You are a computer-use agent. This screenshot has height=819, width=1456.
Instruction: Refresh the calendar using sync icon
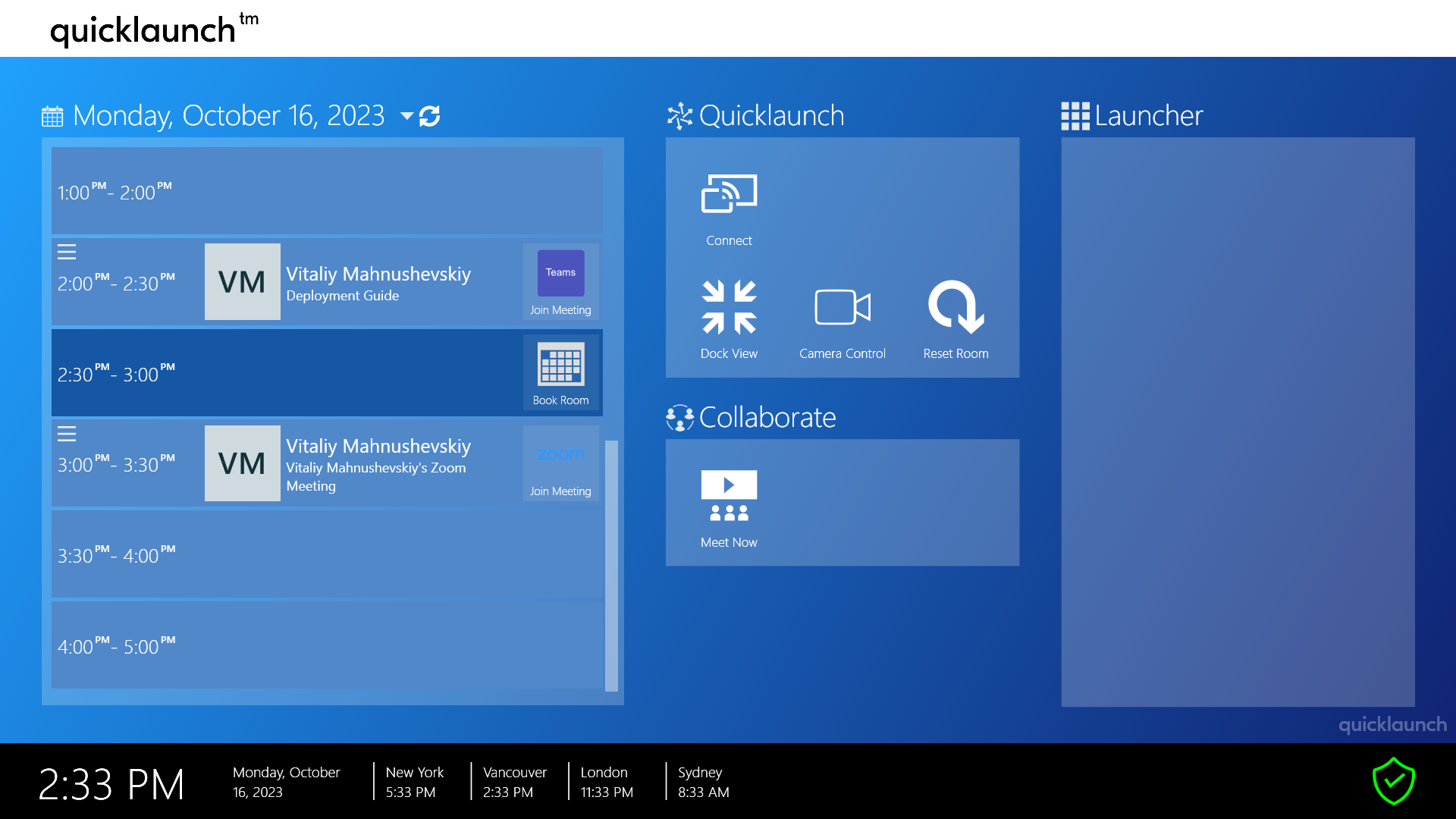coord(430,116)
